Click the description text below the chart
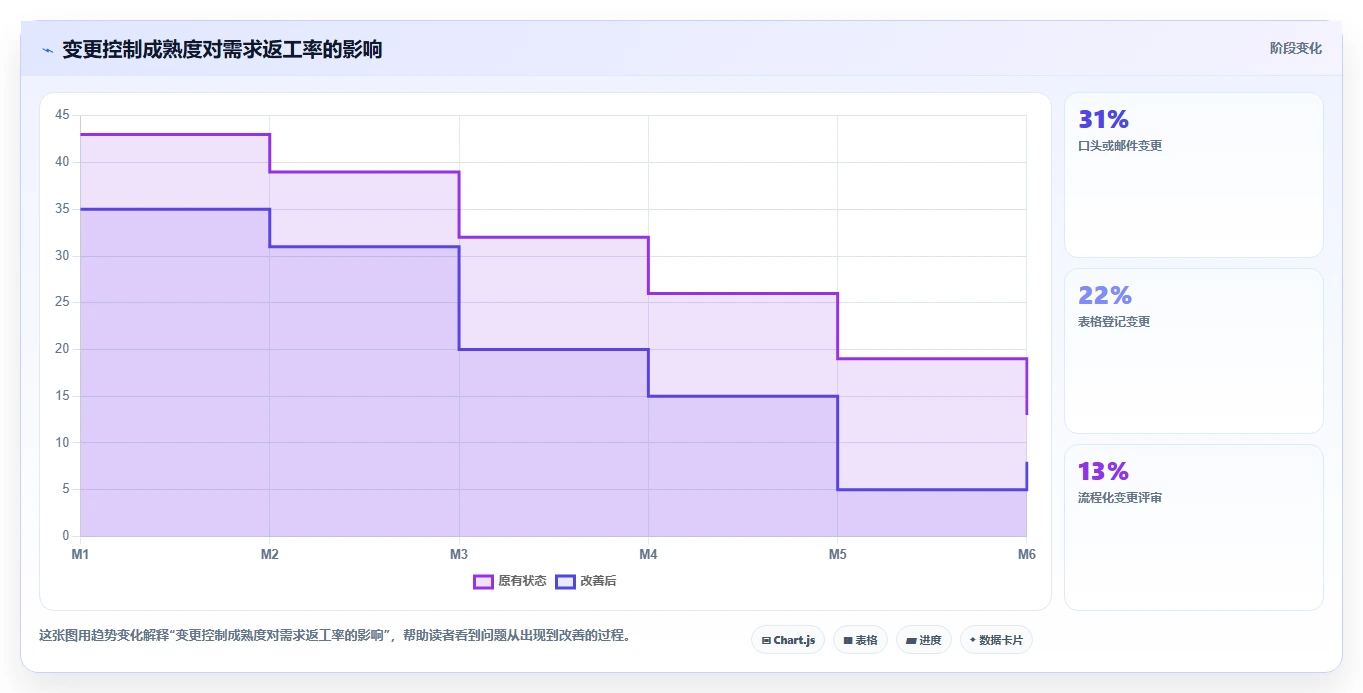 [336, 635]
